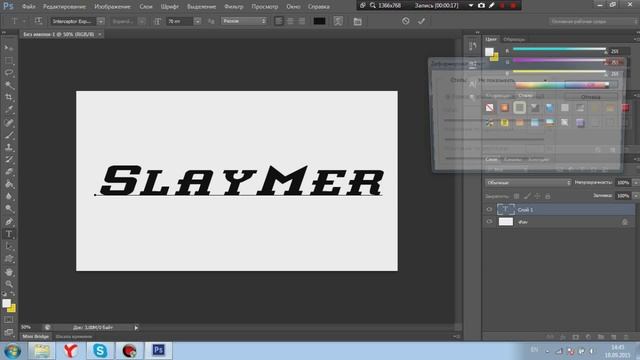Open workspace switcher dropdown

tap(593, 21)
